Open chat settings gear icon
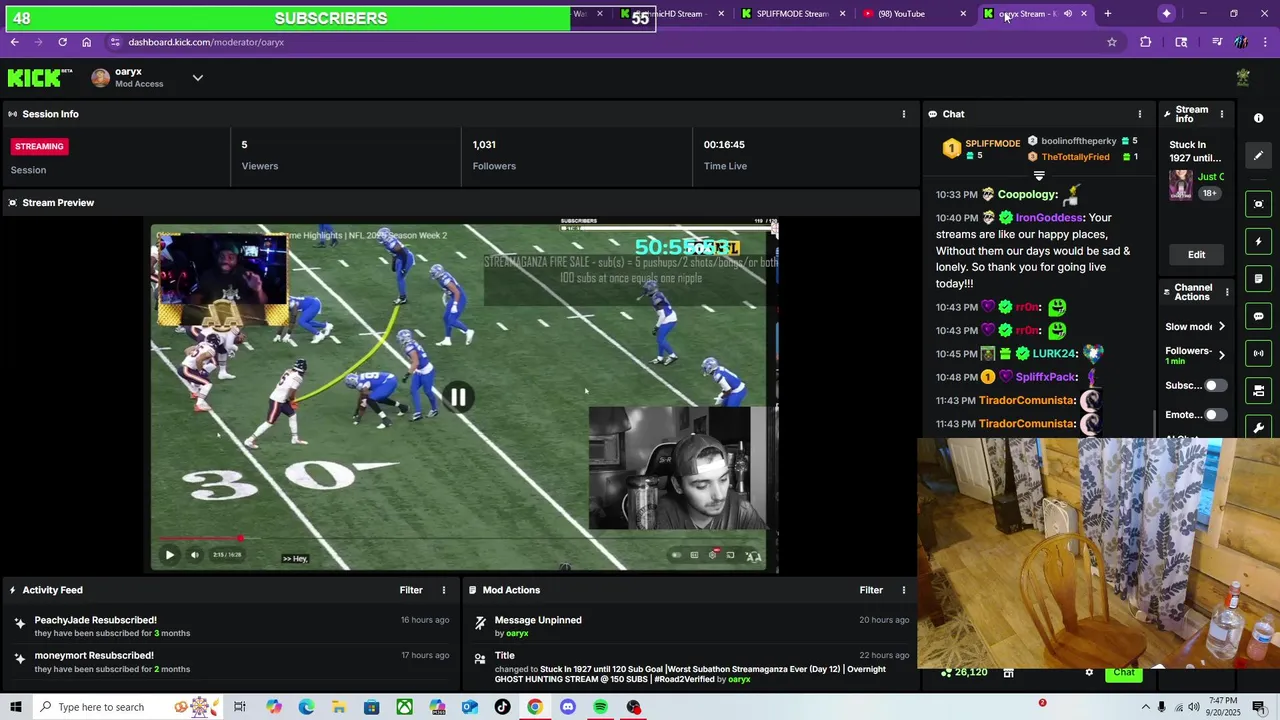Screen dimensions: 1280x720 [1089, 672]
